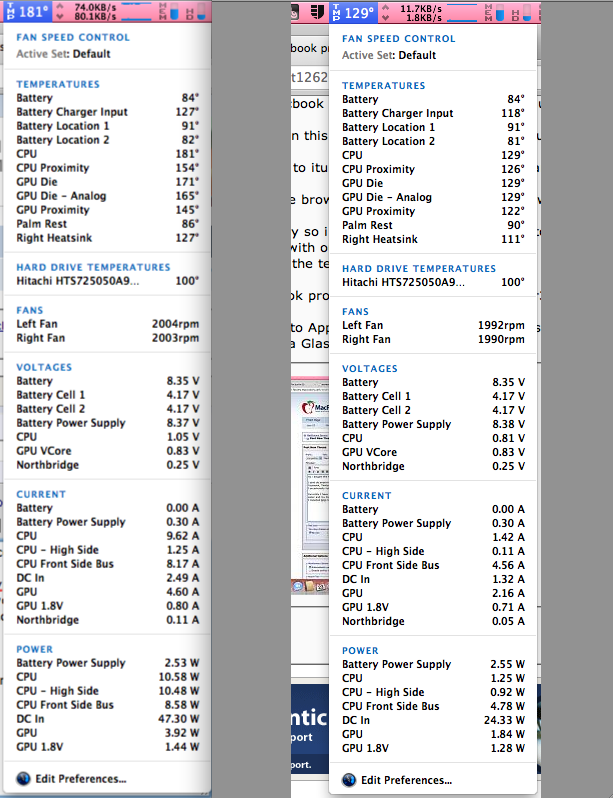Select the GPU Die - Analog 165° row
The width and height of the screenshot is (613, 798).
[x=107, y=196]
